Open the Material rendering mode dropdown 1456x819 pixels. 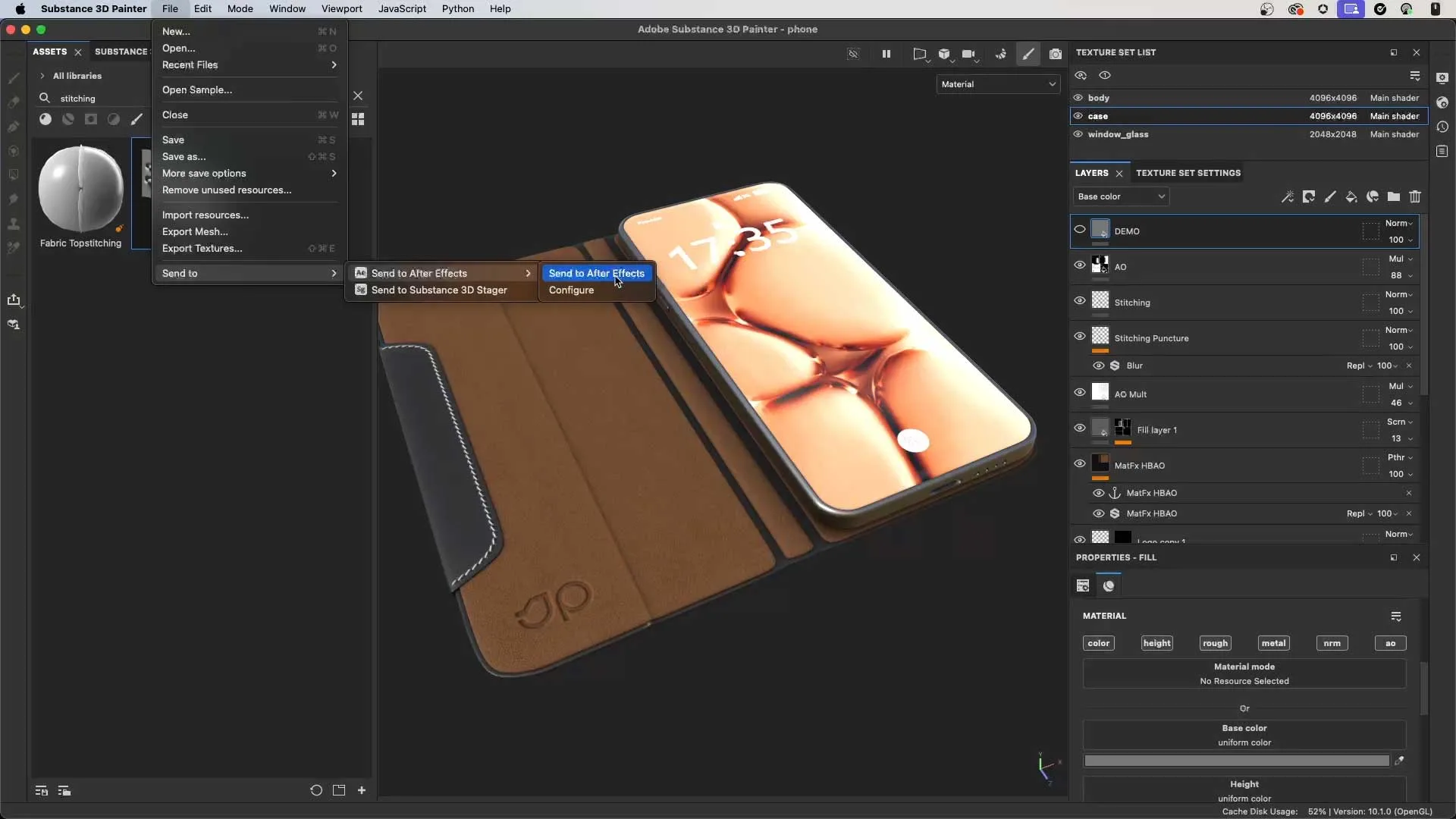tap(997, 84)
